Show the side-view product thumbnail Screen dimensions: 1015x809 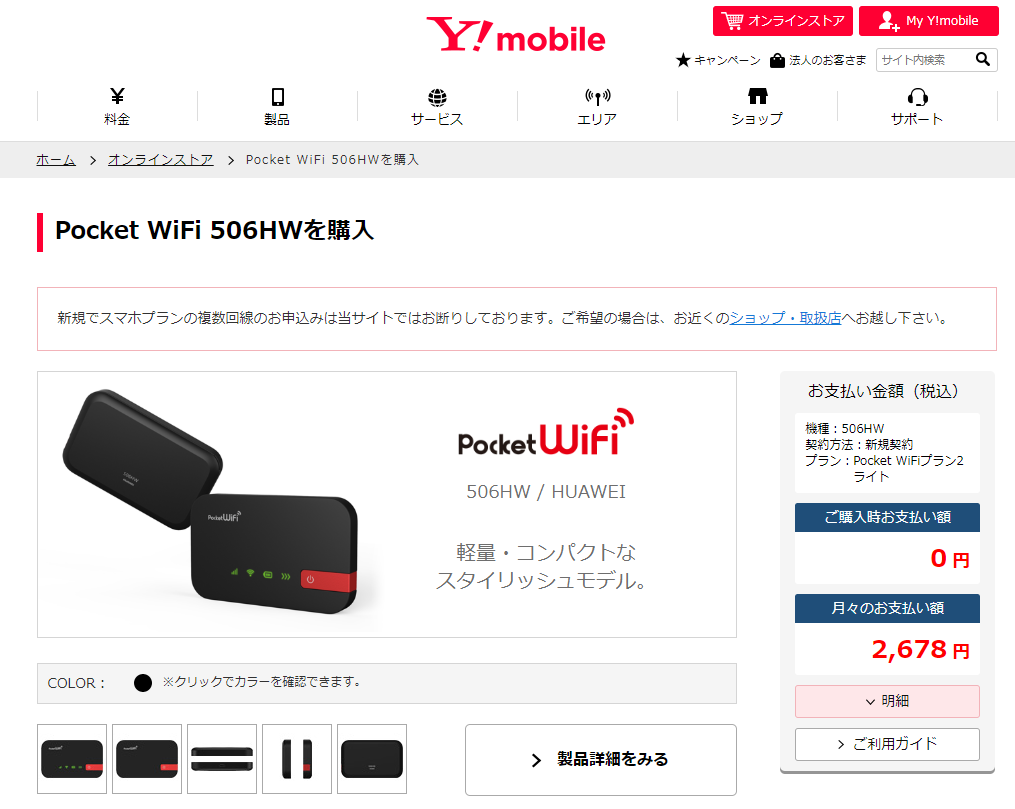[297, 759]
